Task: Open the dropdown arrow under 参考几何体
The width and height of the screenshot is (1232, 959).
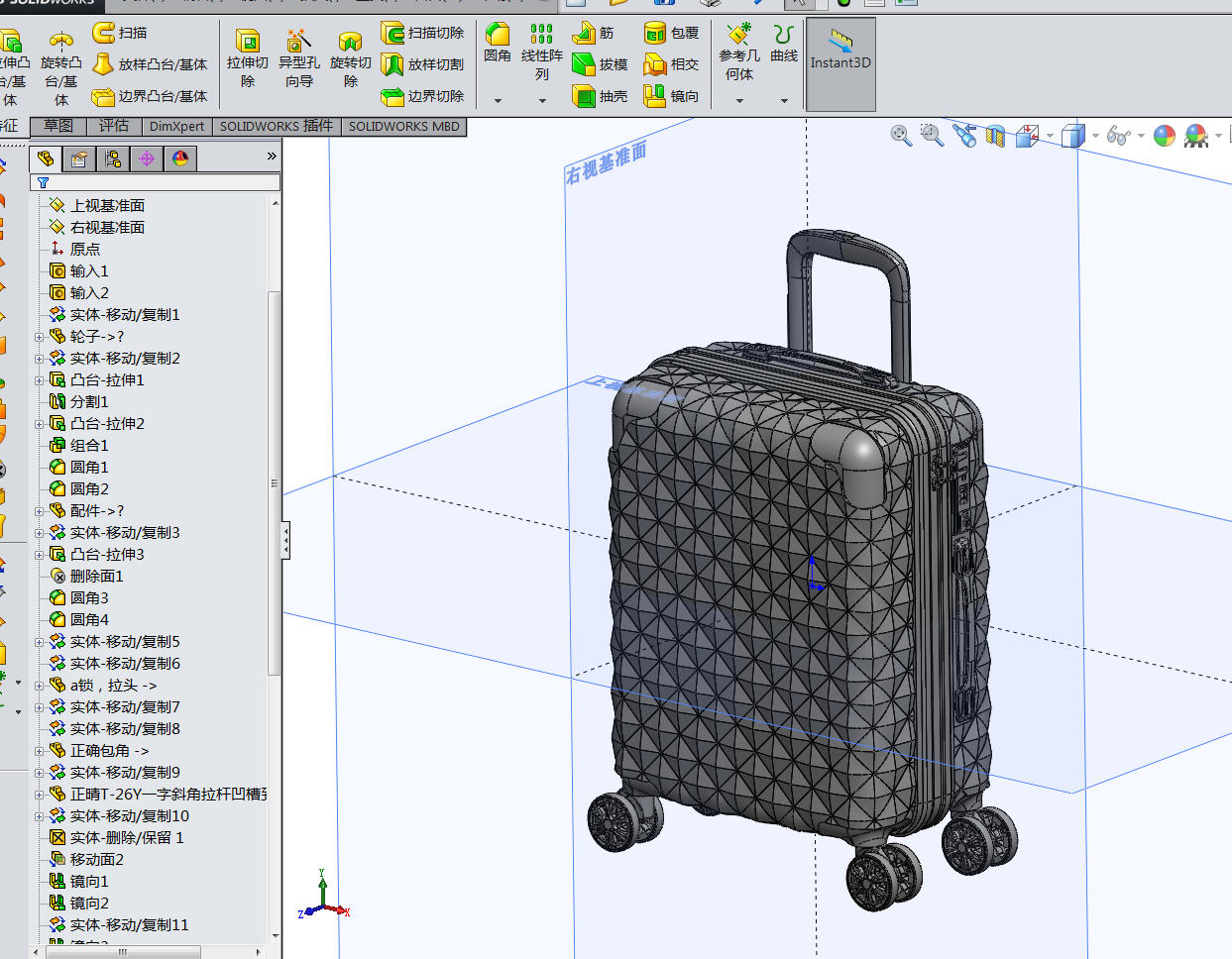Action: click(x=739, y=100)
